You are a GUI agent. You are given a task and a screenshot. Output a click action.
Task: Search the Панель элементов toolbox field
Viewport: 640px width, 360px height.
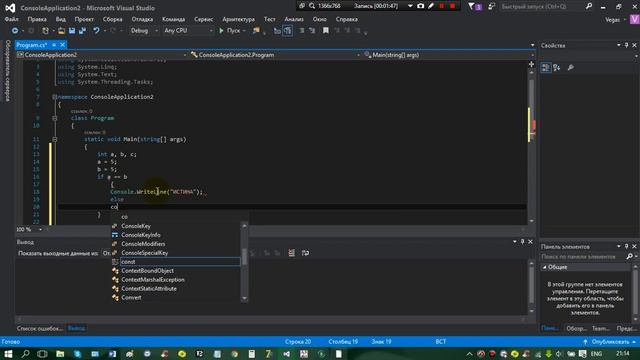point(583,256)
